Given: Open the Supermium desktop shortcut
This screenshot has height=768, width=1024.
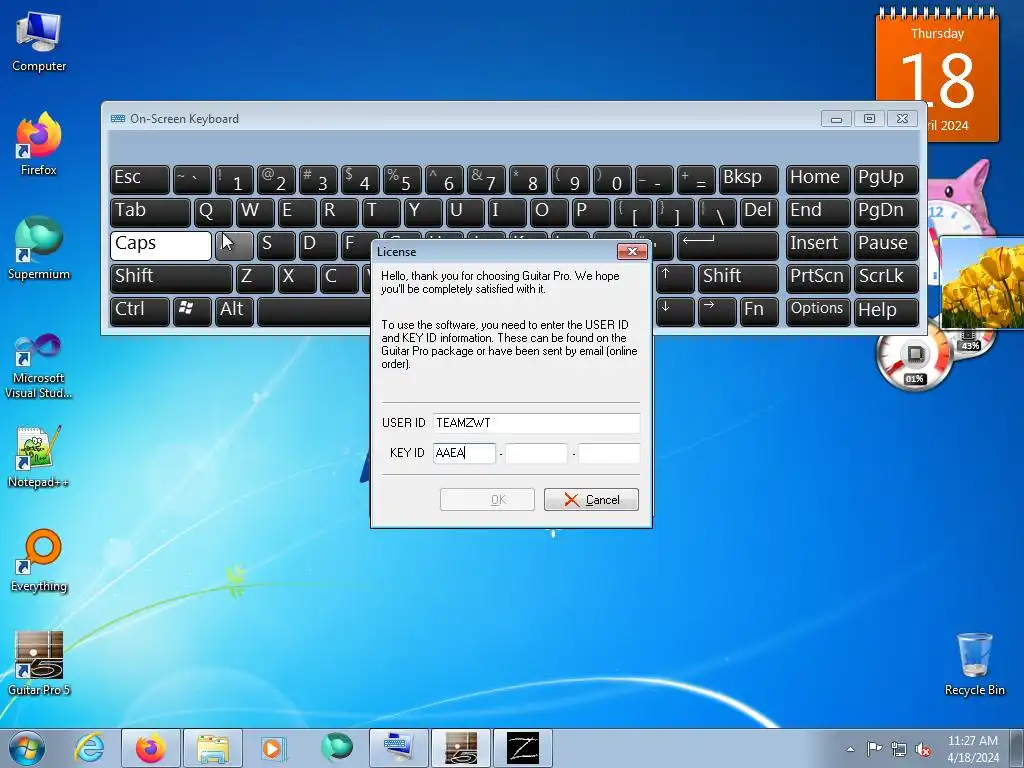Looking at the screenshot, I should pos(39,248).
